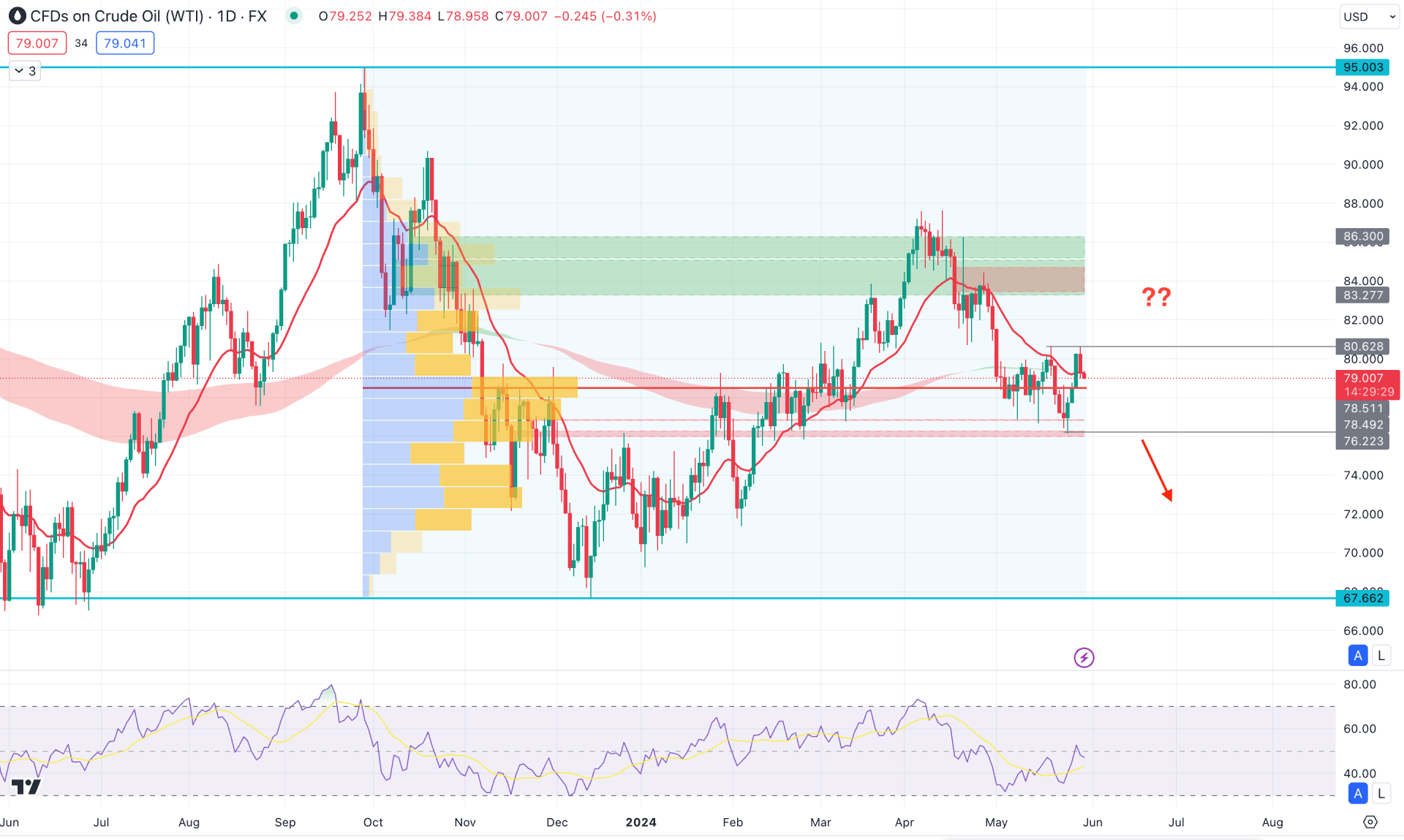Click the 78.492 price label
This screenshot has height=840, width=1404.
point(1363,425)
